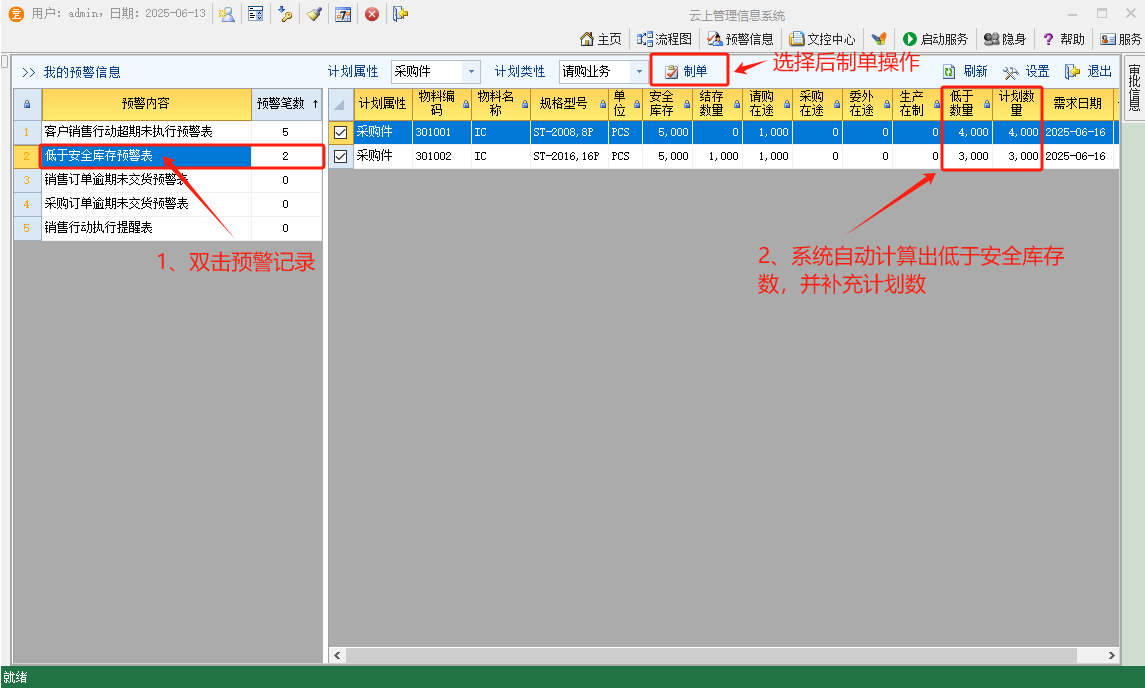Click the key icon in the title toolbar

(285, 14)
